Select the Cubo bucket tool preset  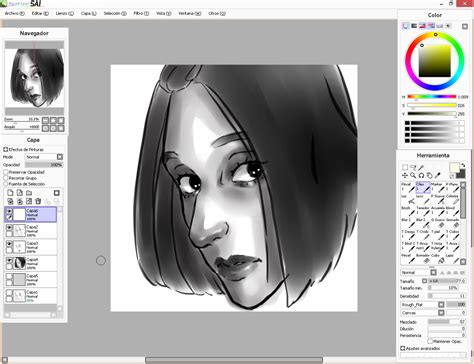click(438, 259)
